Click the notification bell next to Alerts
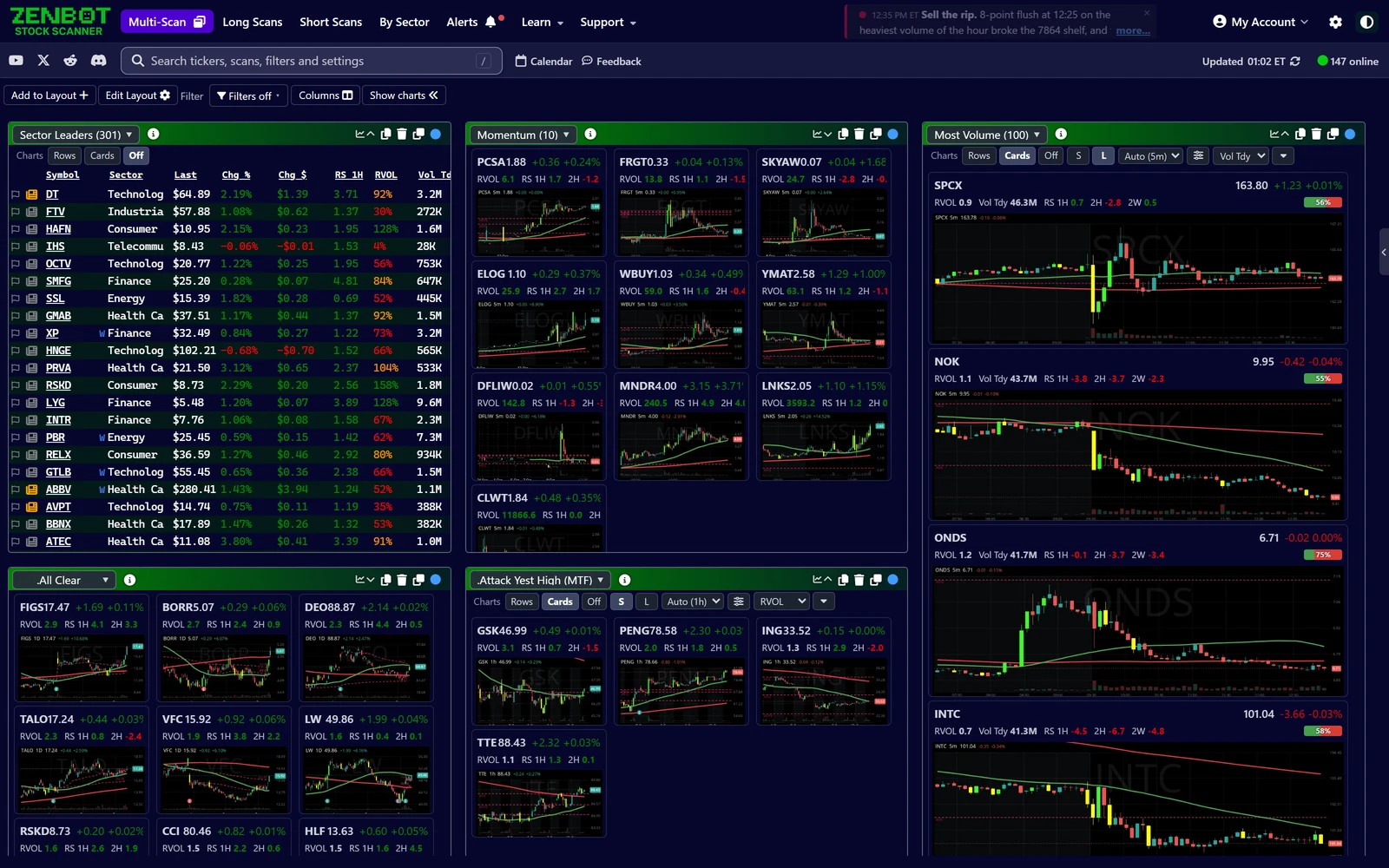The height and width of the screenshot is (868, 1389). [x=491, y=22]
